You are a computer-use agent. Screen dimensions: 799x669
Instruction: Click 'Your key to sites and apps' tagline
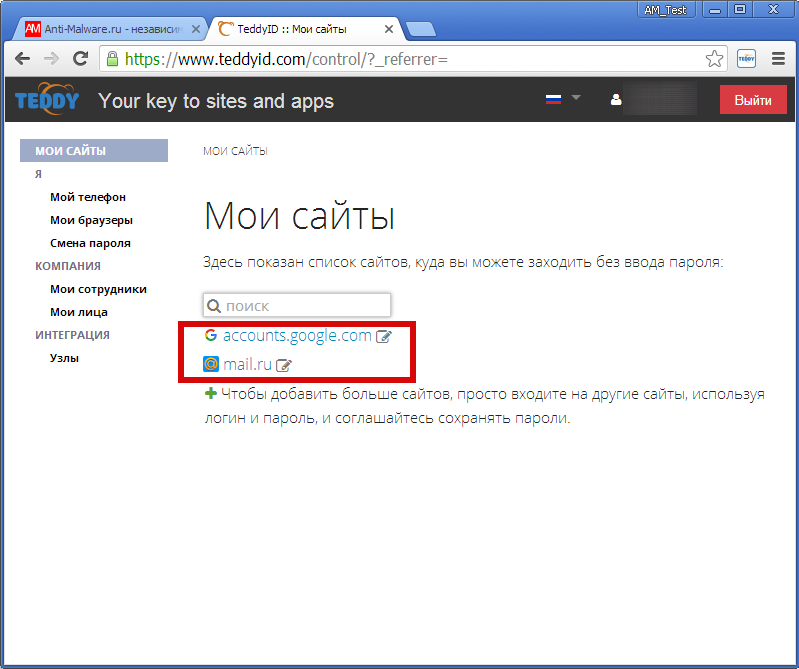tap(216, 101)
